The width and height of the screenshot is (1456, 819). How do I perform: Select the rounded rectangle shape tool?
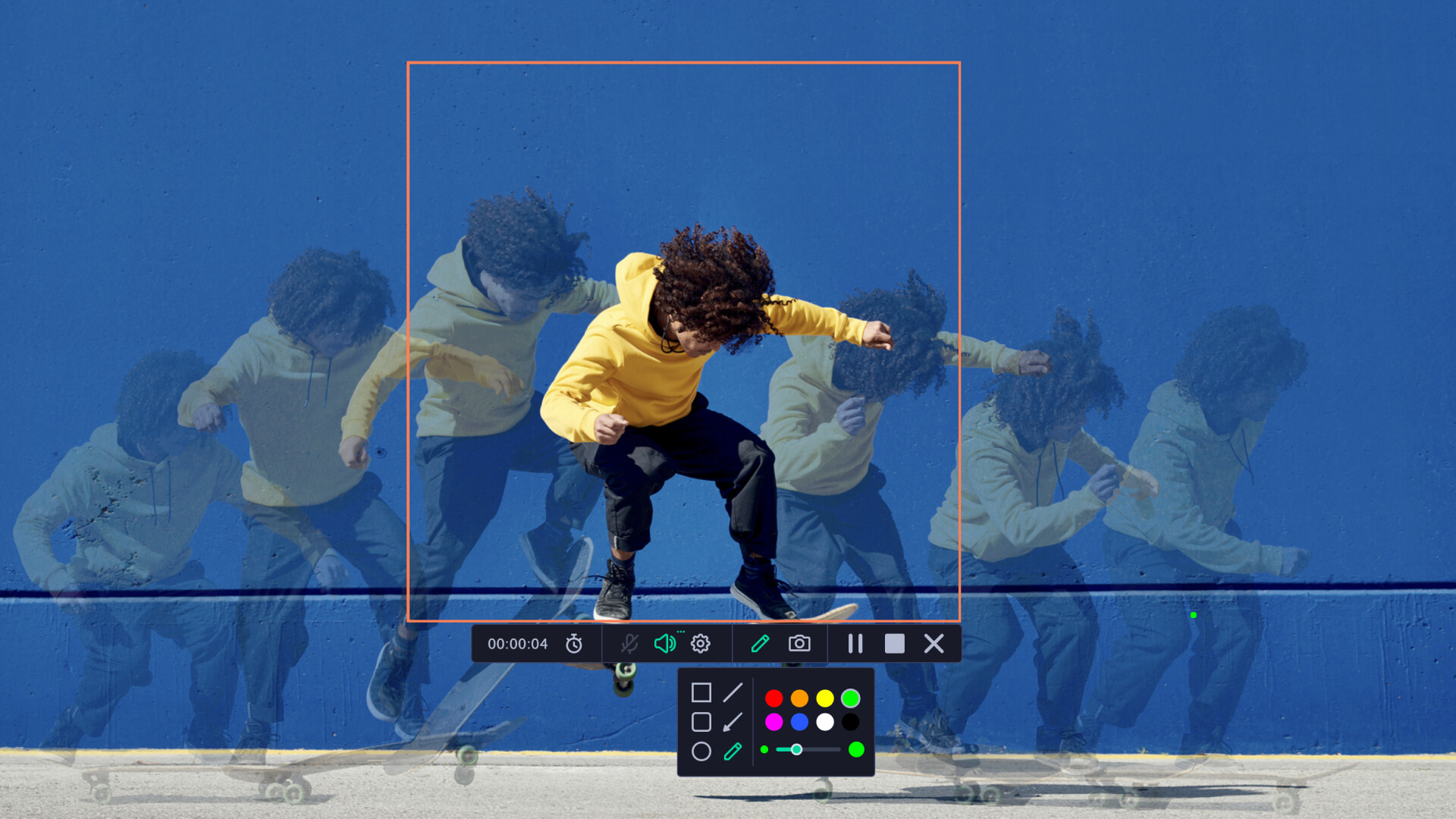click(701, 722)
